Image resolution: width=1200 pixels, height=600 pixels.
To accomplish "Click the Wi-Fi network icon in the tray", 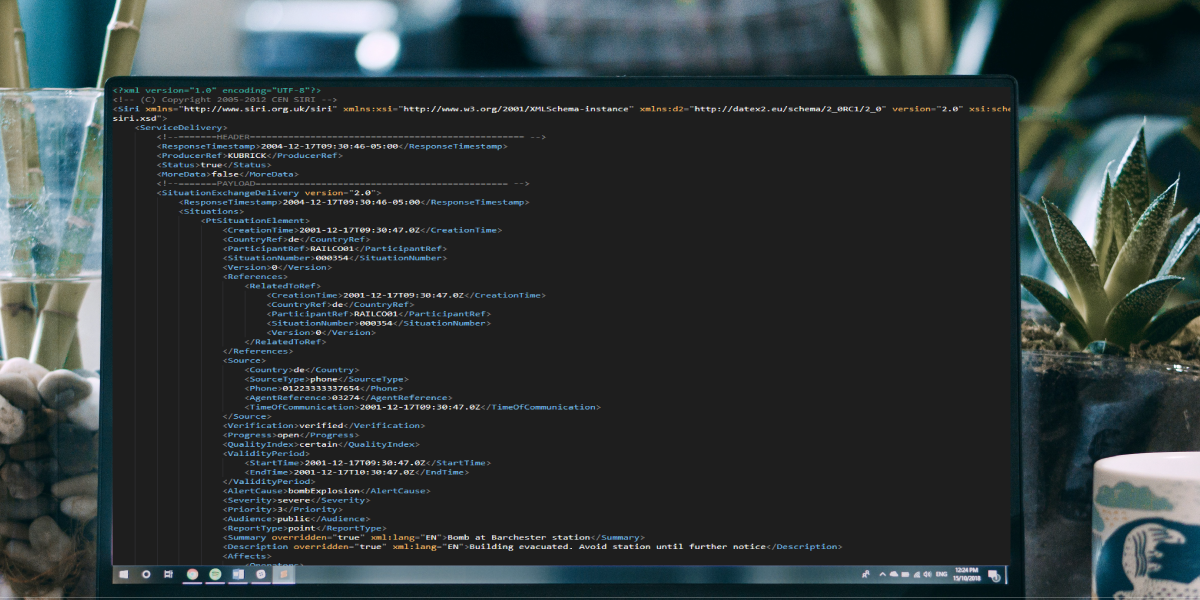I will pyautogui.click(x=916, y=576).
